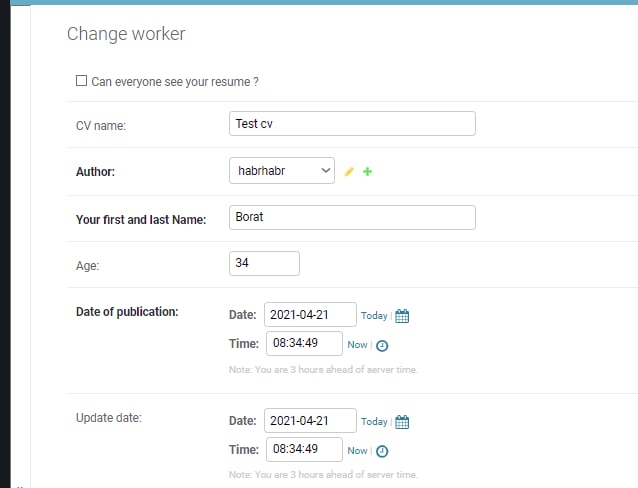Click the 'Update date:' label
Screen dimensions: 638x488
(109, 418)
